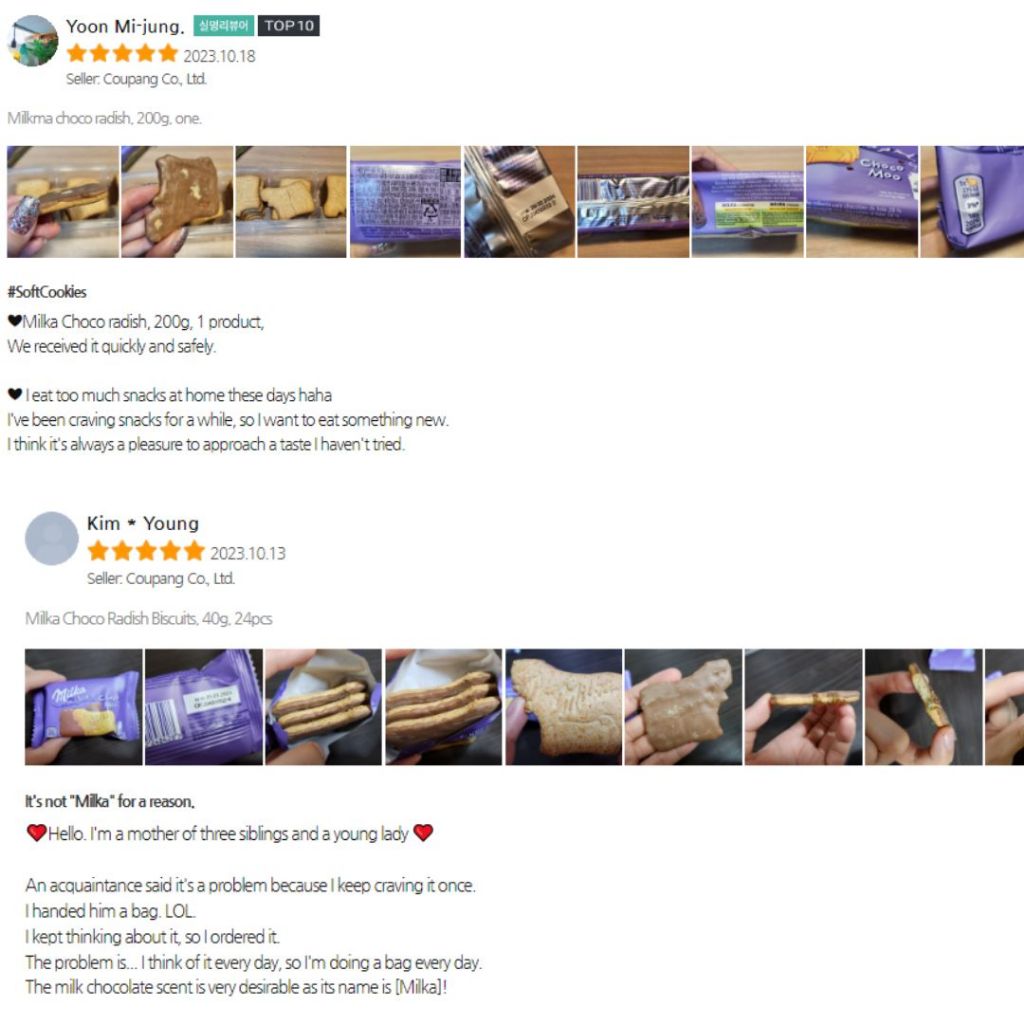1024x1024 pixels.
Task: View photo of biscuit side profile held in fingers
Action: 803,707
